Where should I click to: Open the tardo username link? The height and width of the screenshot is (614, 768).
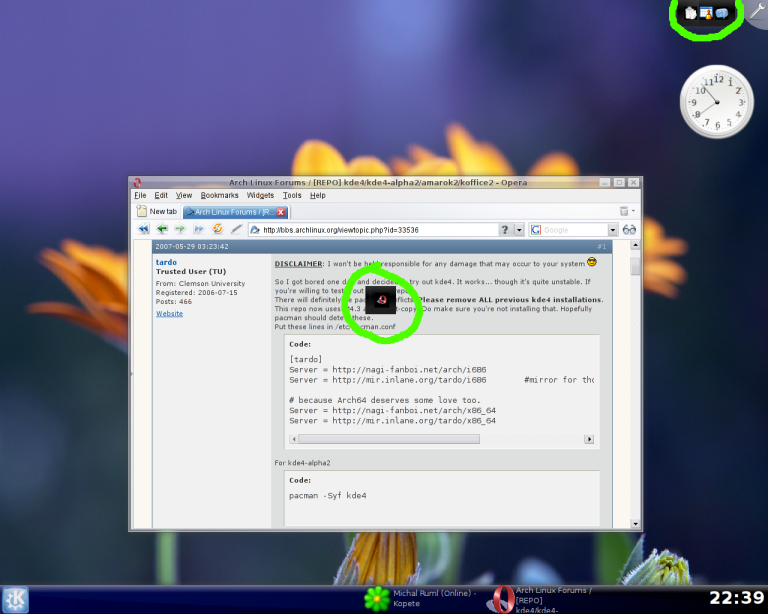pyautogui.click(x=166, y=262)
